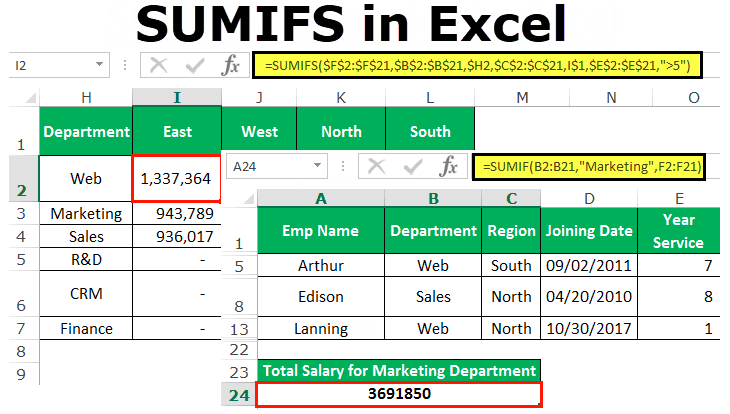Click the Cancel X icon next to name box I2

pyautogui.click(x=158, y=66)
